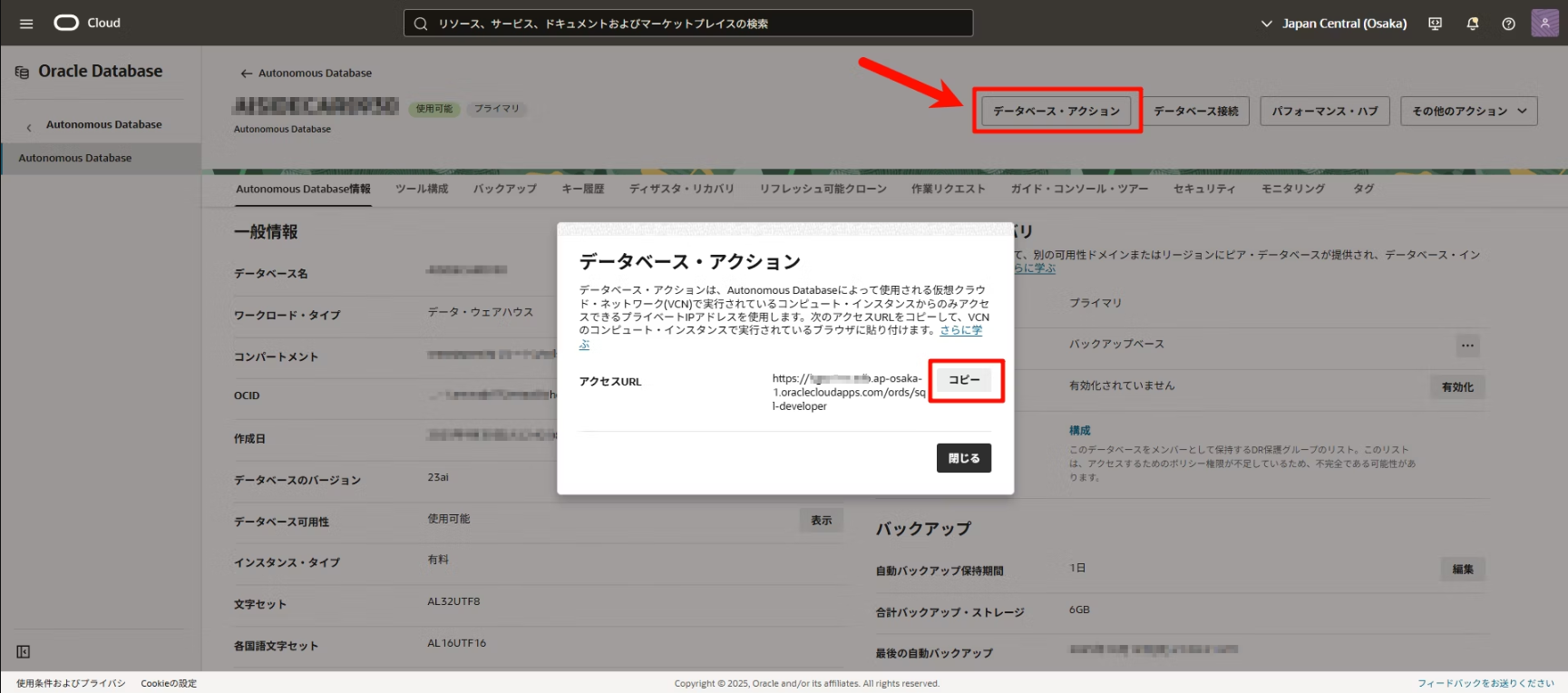Switch to the バックアップ tab

coord(504,189)
